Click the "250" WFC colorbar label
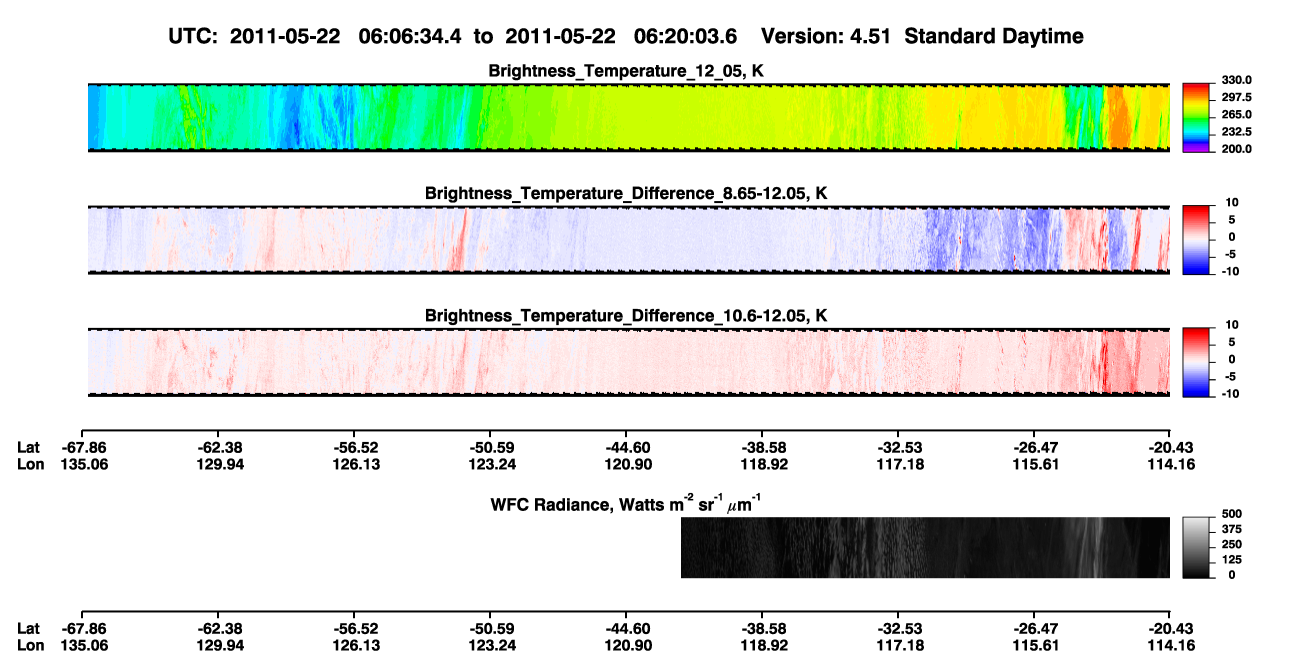This screenshot has width=1300, height=667. click(x=1233, y=545)
